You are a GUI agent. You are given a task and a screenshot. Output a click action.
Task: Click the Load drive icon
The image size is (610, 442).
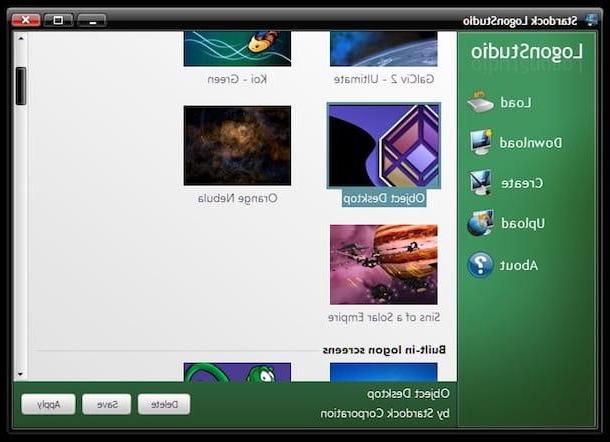480,102
